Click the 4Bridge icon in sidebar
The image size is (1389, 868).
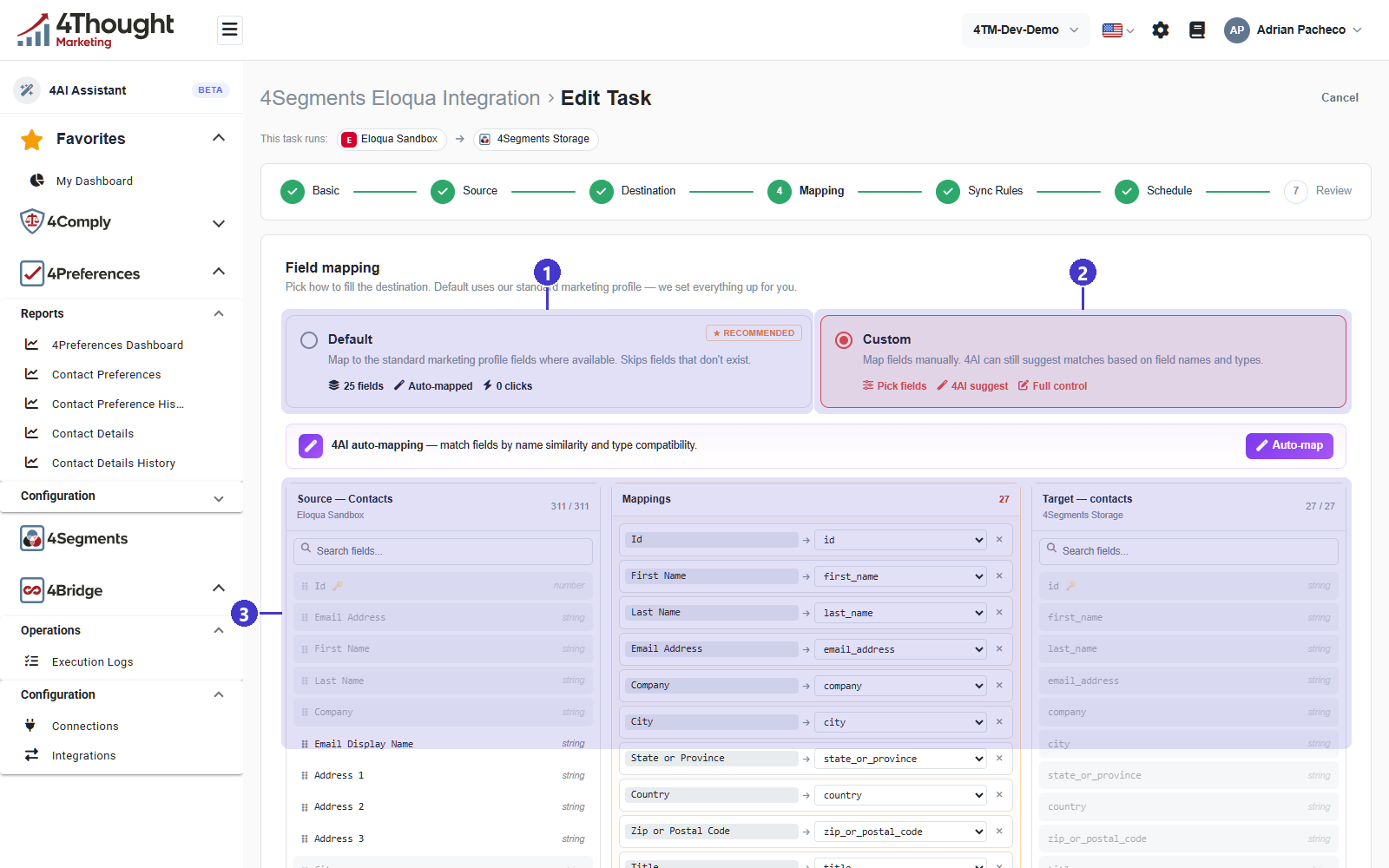pyautogui.click(x=32, y=590)
